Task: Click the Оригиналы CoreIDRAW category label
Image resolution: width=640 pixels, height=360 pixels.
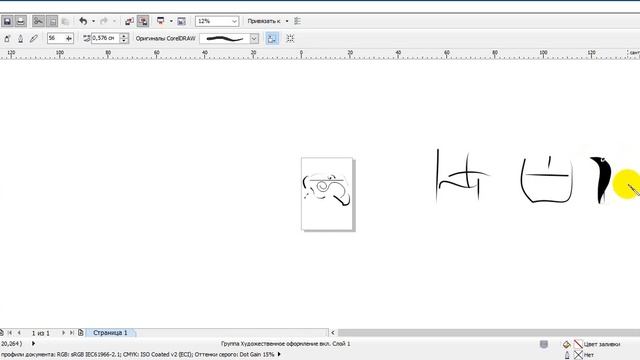Action: point(165,38)
